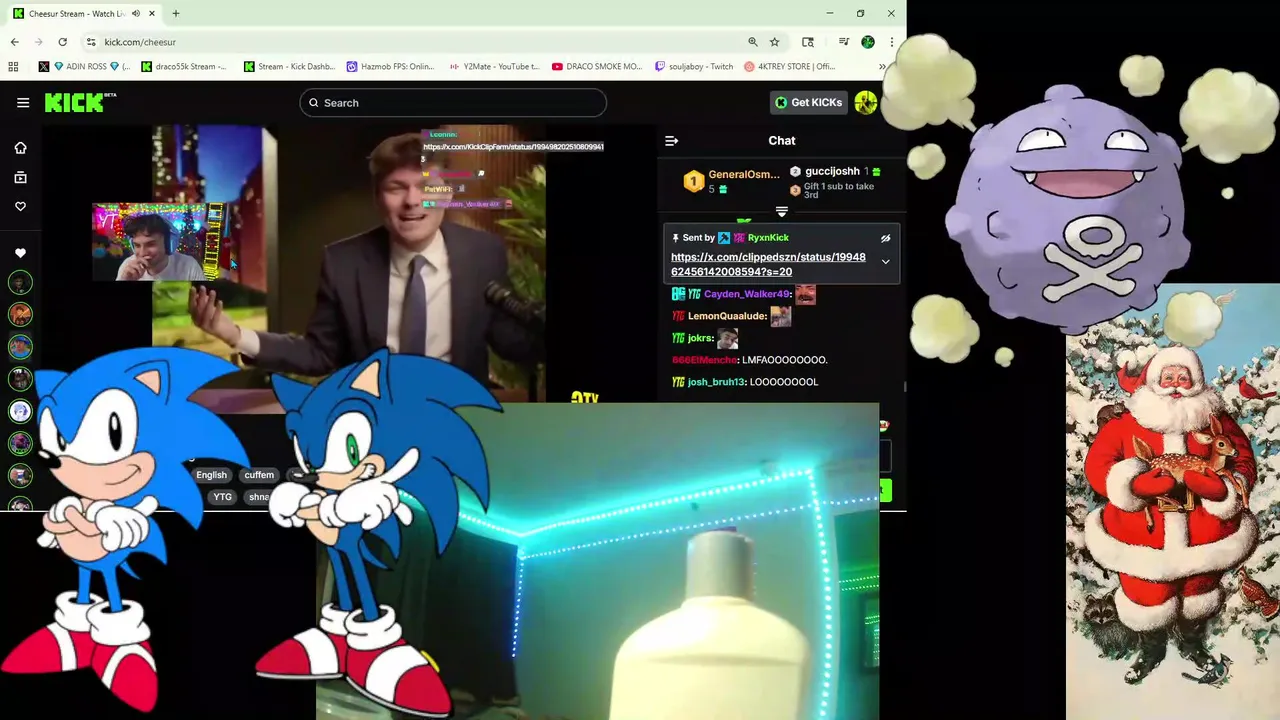Open Following outline heart icon in sidebar
The height and width of the screenshot is (720, 1280).
point(20,206)
